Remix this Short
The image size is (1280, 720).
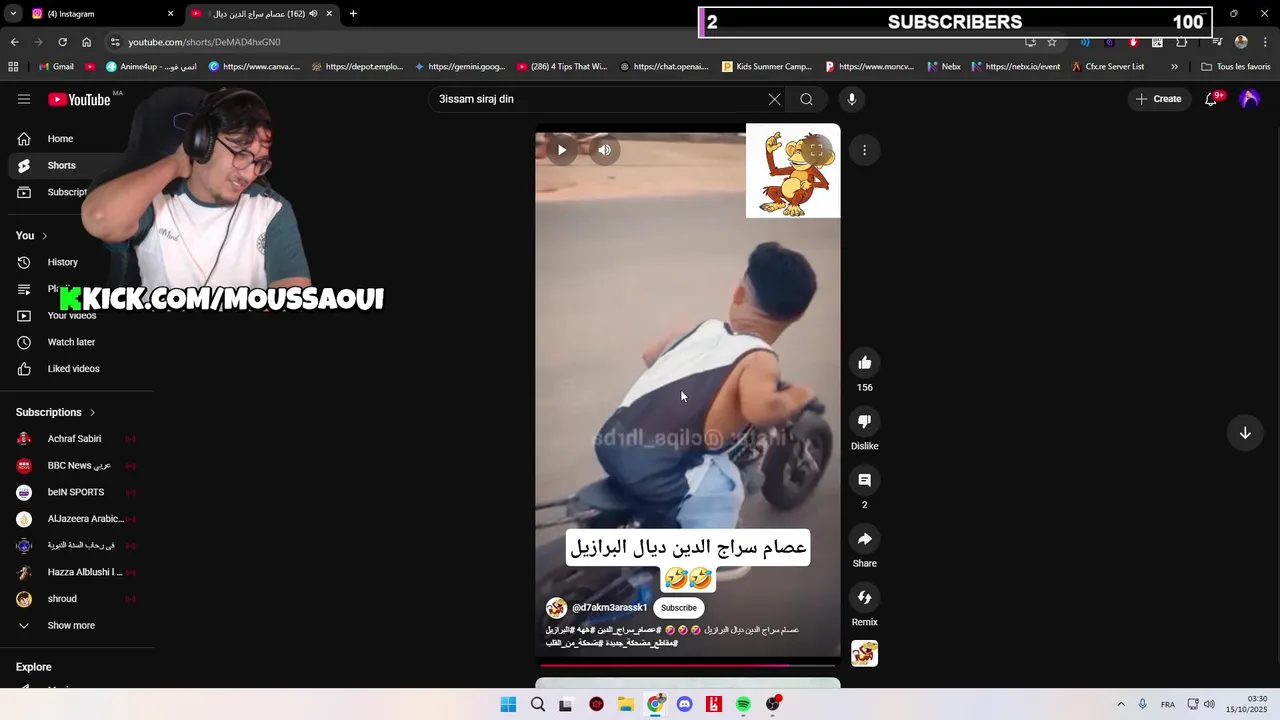[865, 598]
